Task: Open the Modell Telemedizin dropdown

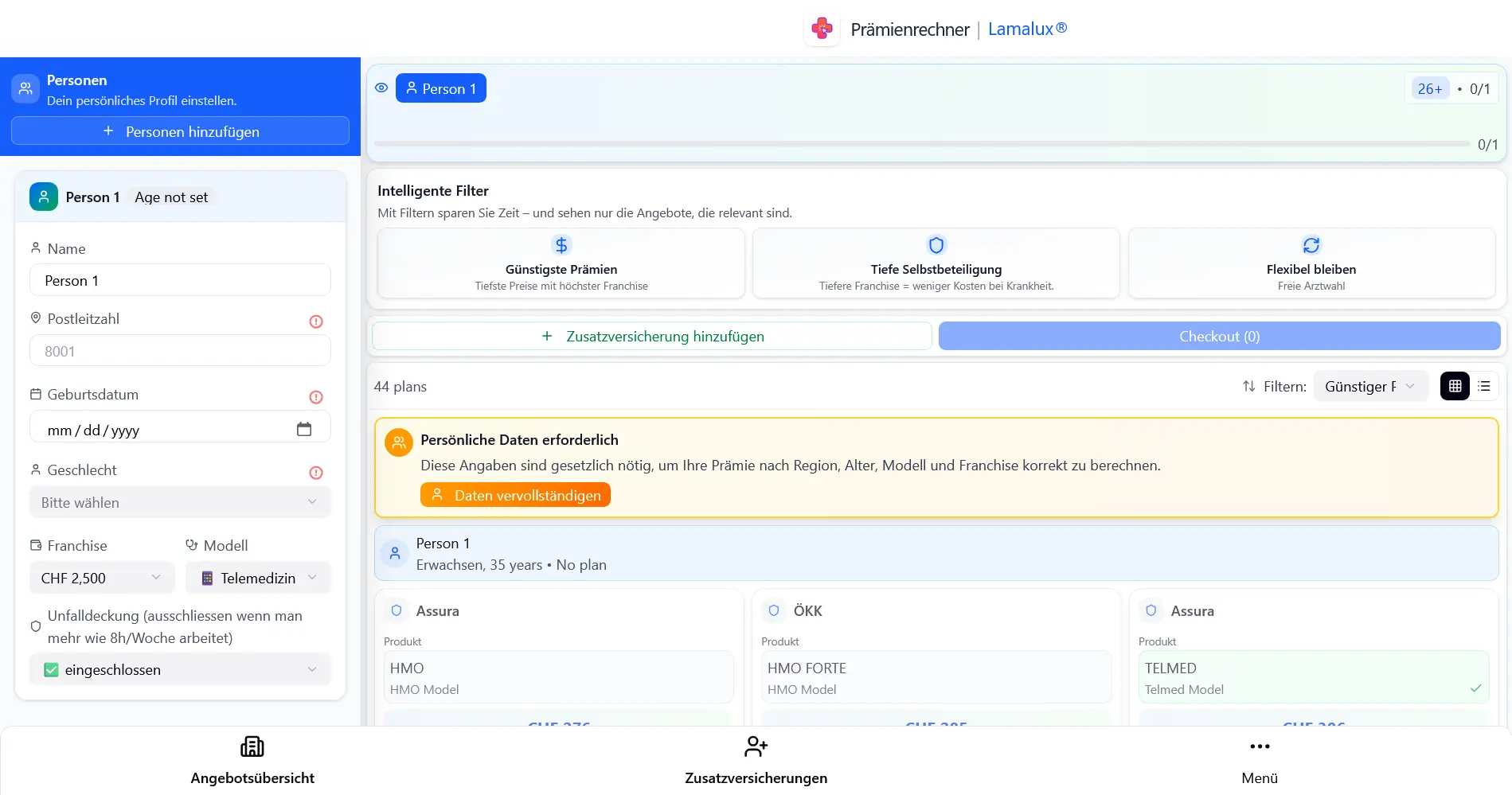Action: tap(257, 578)
